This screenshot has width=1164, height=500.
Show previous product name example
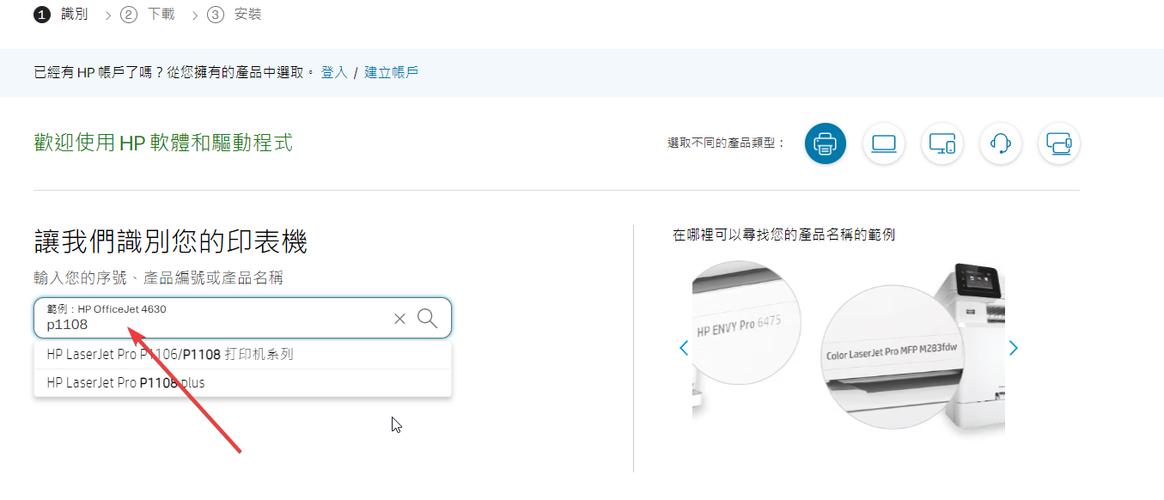click(684, 348)
